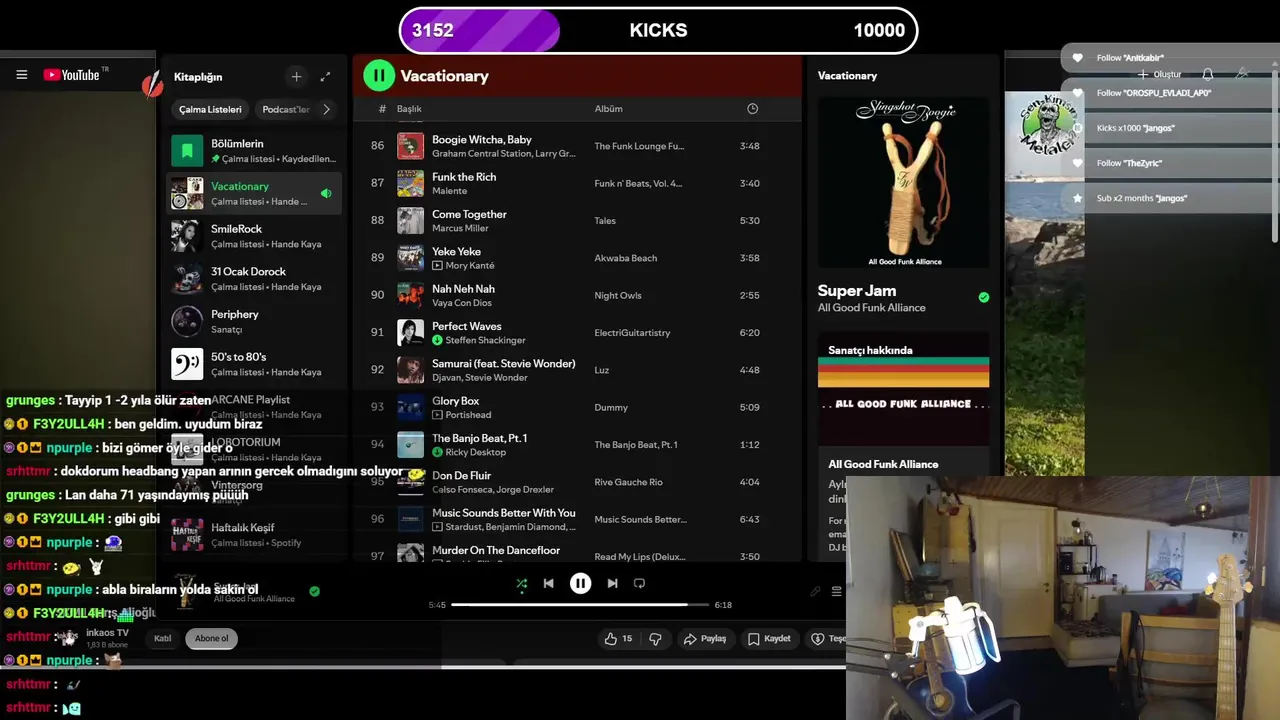Pause playback using the green button beside Vacationary
This screenshot has width=1280, height=720.
pyautogui.click(x=379, y=75)
